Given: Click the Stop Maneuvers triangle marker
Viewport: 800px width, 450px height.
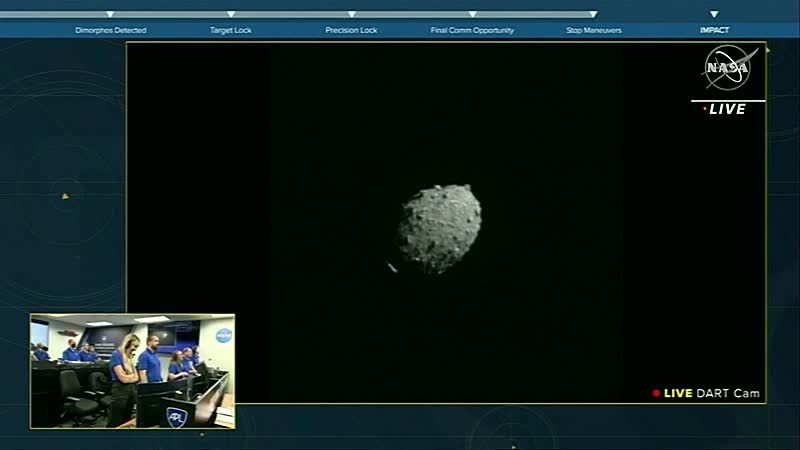Looking at the screenshot, I should 593,15.
